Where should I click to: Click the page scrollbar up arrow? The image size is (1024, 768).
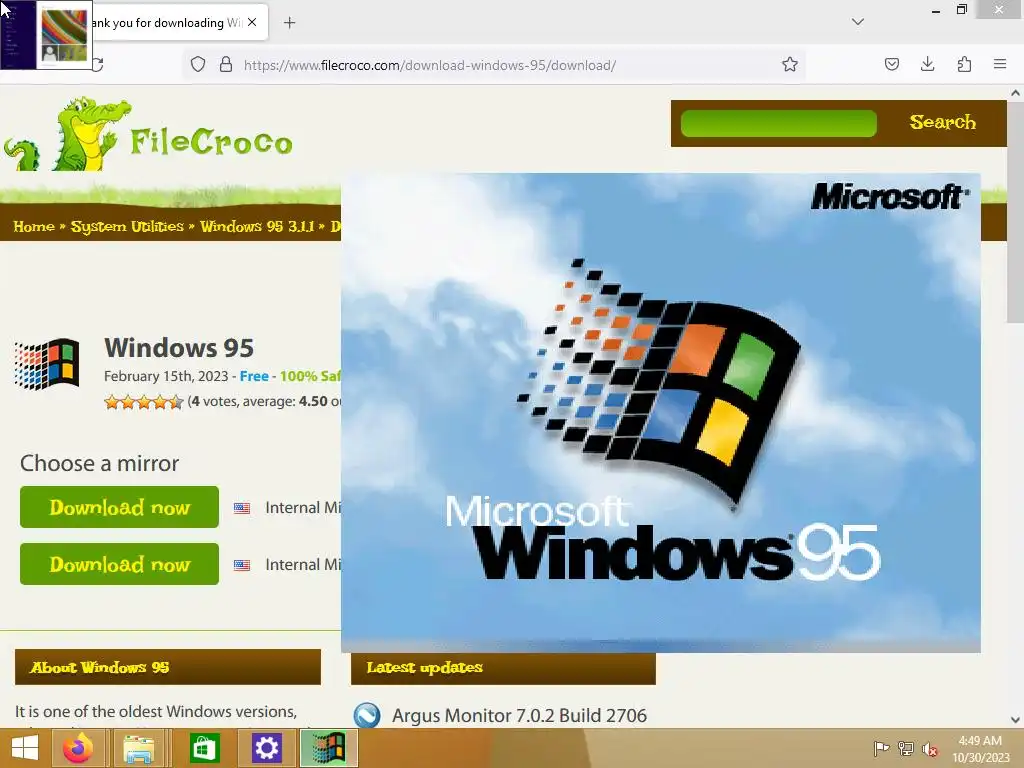[x=1015, y=93]
